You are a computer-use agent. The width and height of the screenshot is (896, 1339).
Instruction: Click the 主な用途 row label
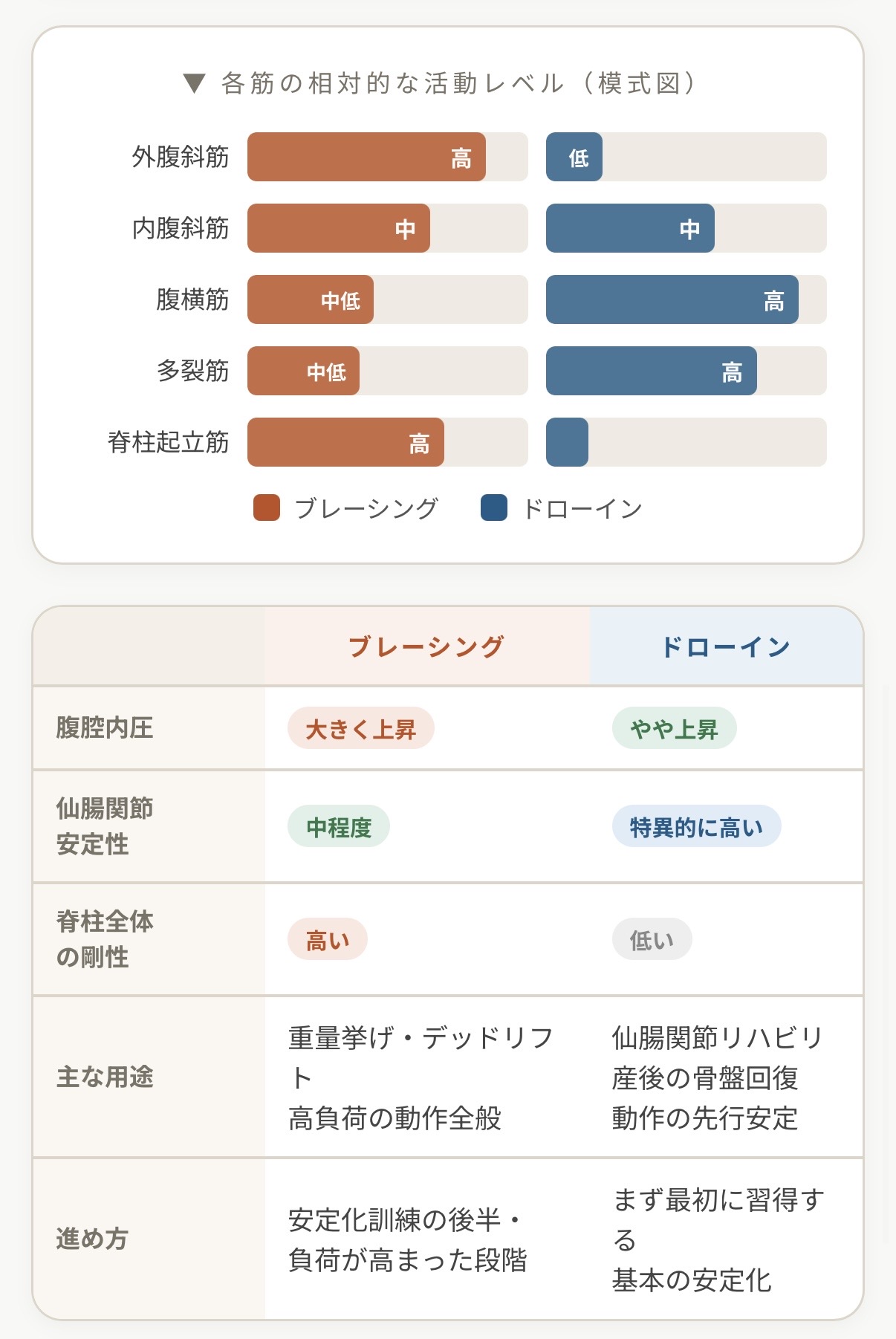click(x=105, y=1077)
